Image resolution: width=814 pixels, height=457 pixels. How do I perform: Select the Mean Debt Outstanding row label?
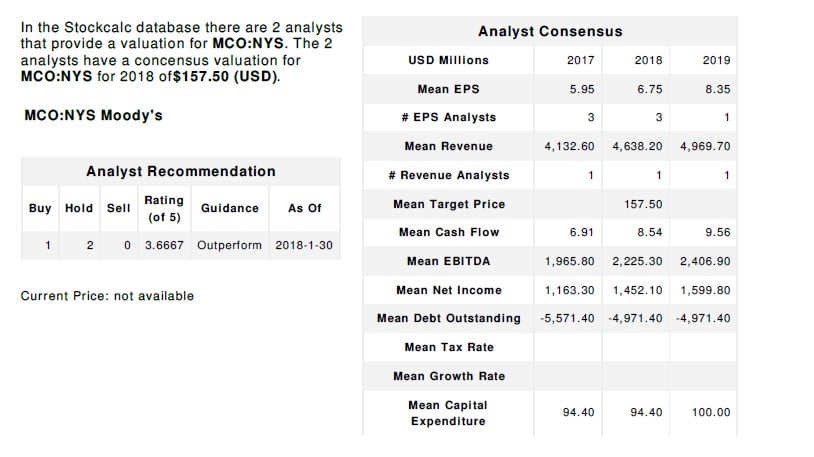[x=448, y=318]
